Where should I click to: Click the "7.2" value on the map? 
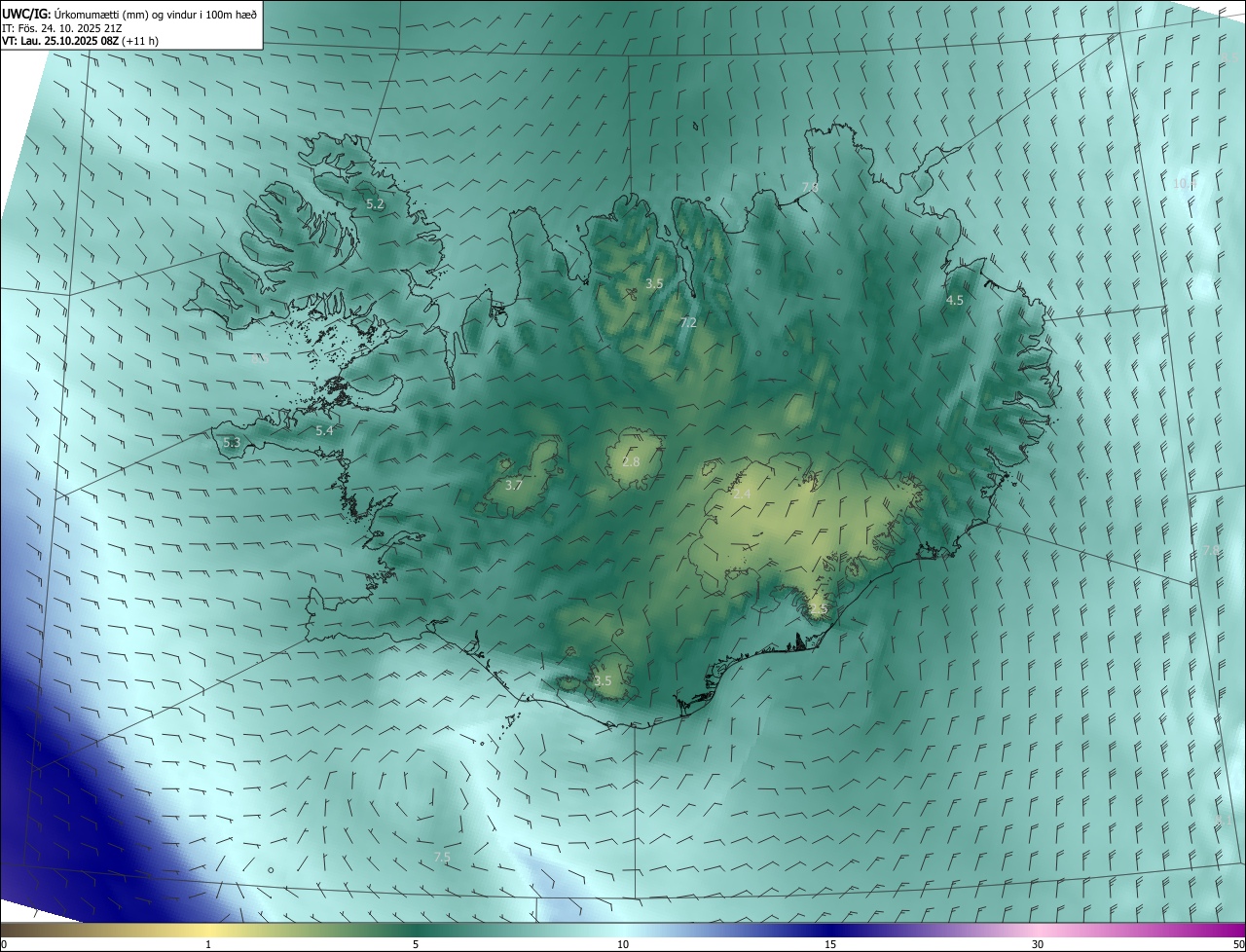tap(688, 322)
